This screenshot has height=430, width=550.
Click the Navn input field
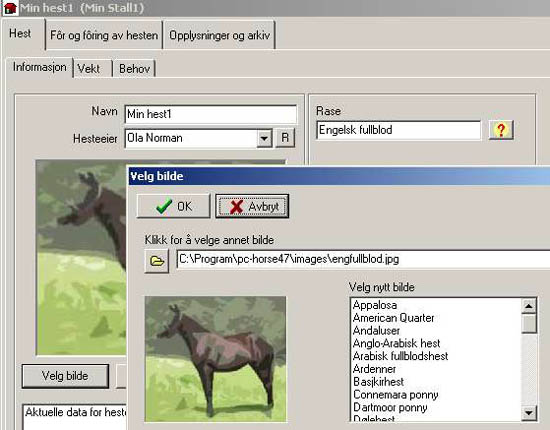210,114
